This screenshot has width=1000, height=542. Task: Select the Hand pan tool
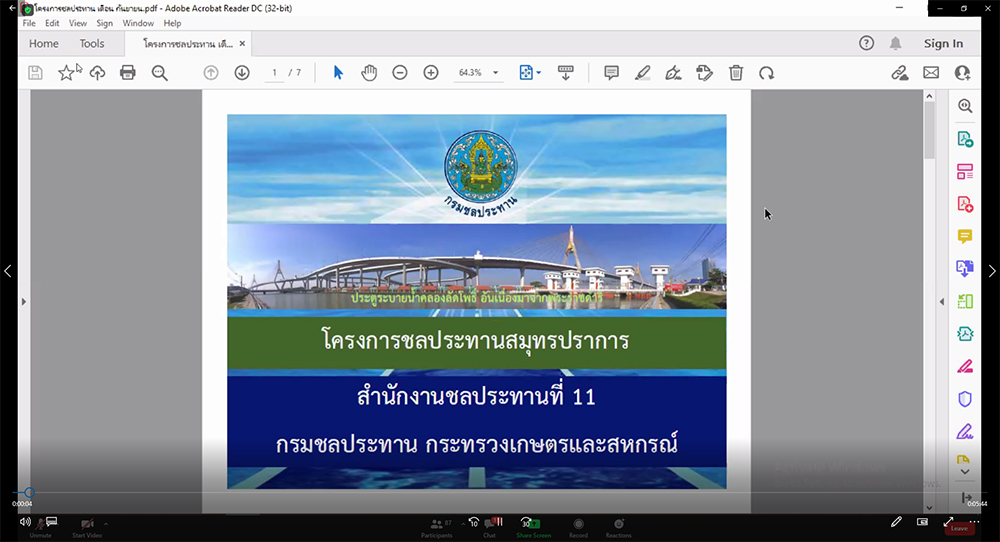(x=369, y=73)
